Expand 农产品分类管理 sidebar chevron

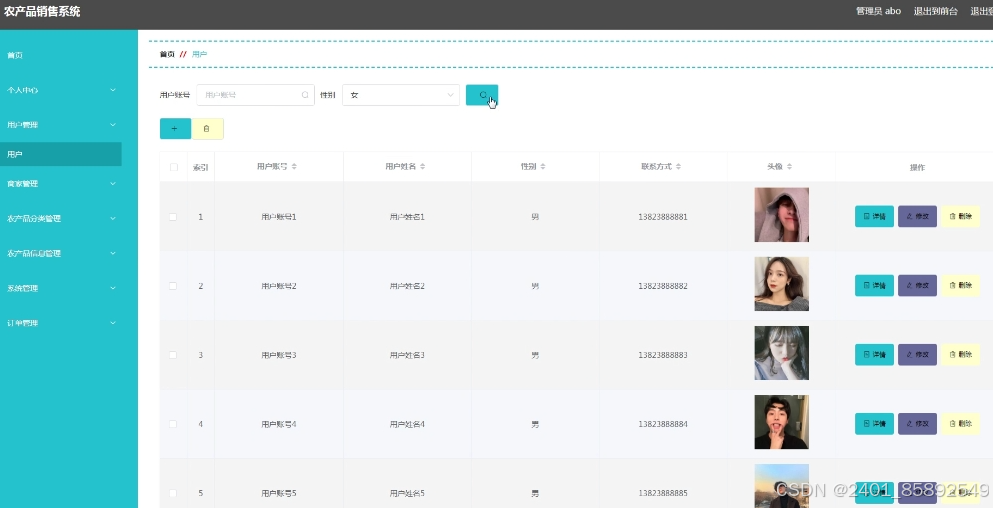click(x=113, y=219)
